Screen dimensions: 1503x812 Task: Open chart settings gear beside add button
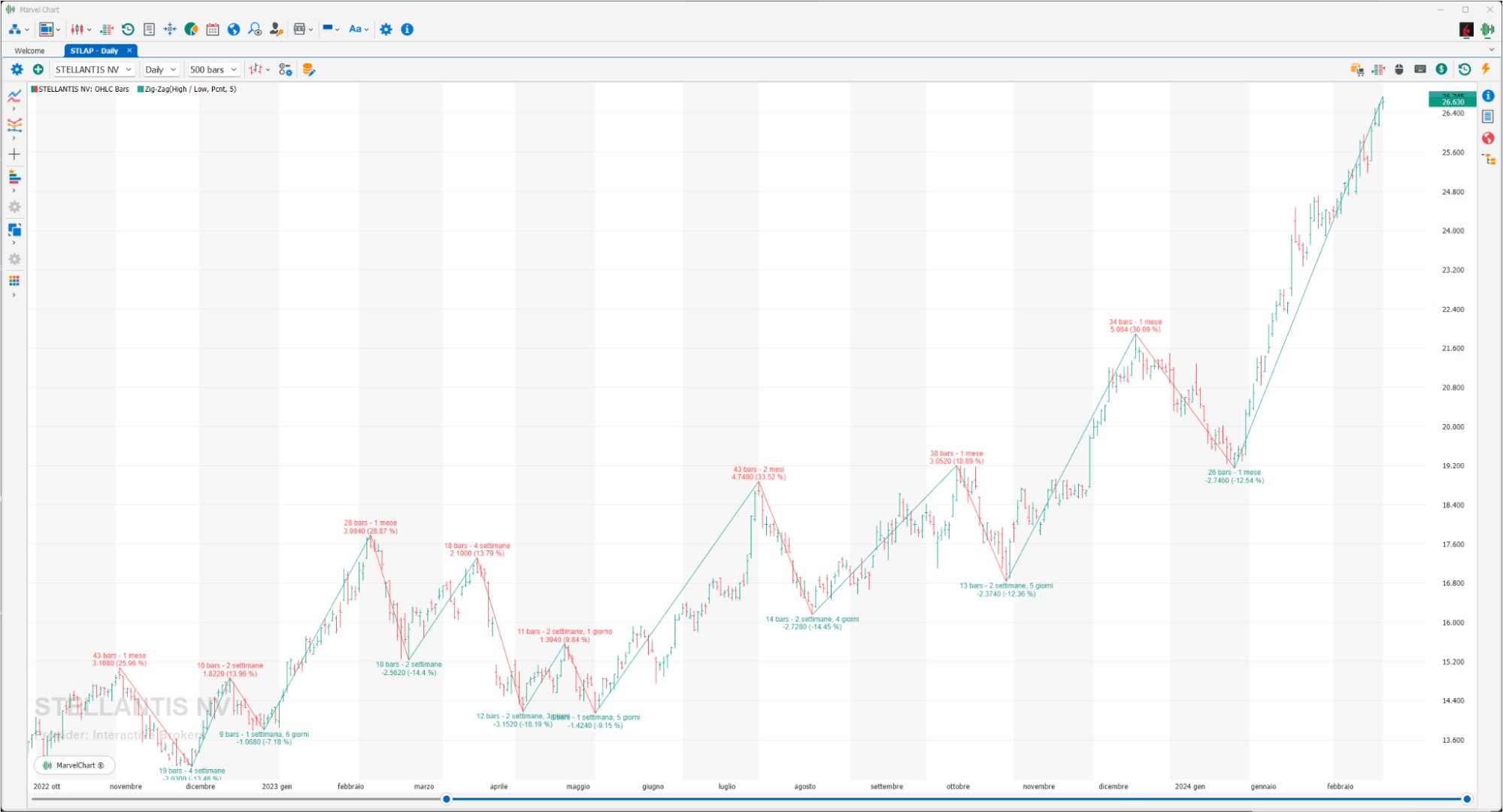(17, 69)
